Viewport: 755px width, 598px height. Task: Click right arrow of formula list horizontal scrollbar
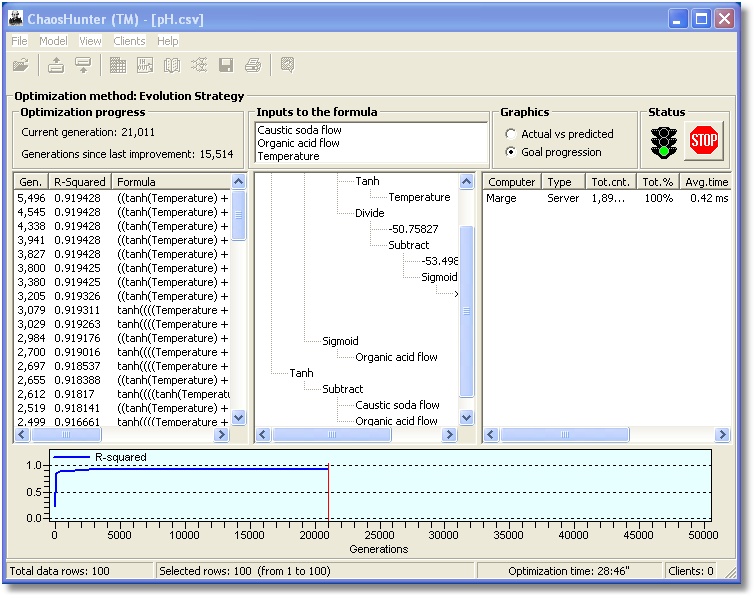(221, 435)
